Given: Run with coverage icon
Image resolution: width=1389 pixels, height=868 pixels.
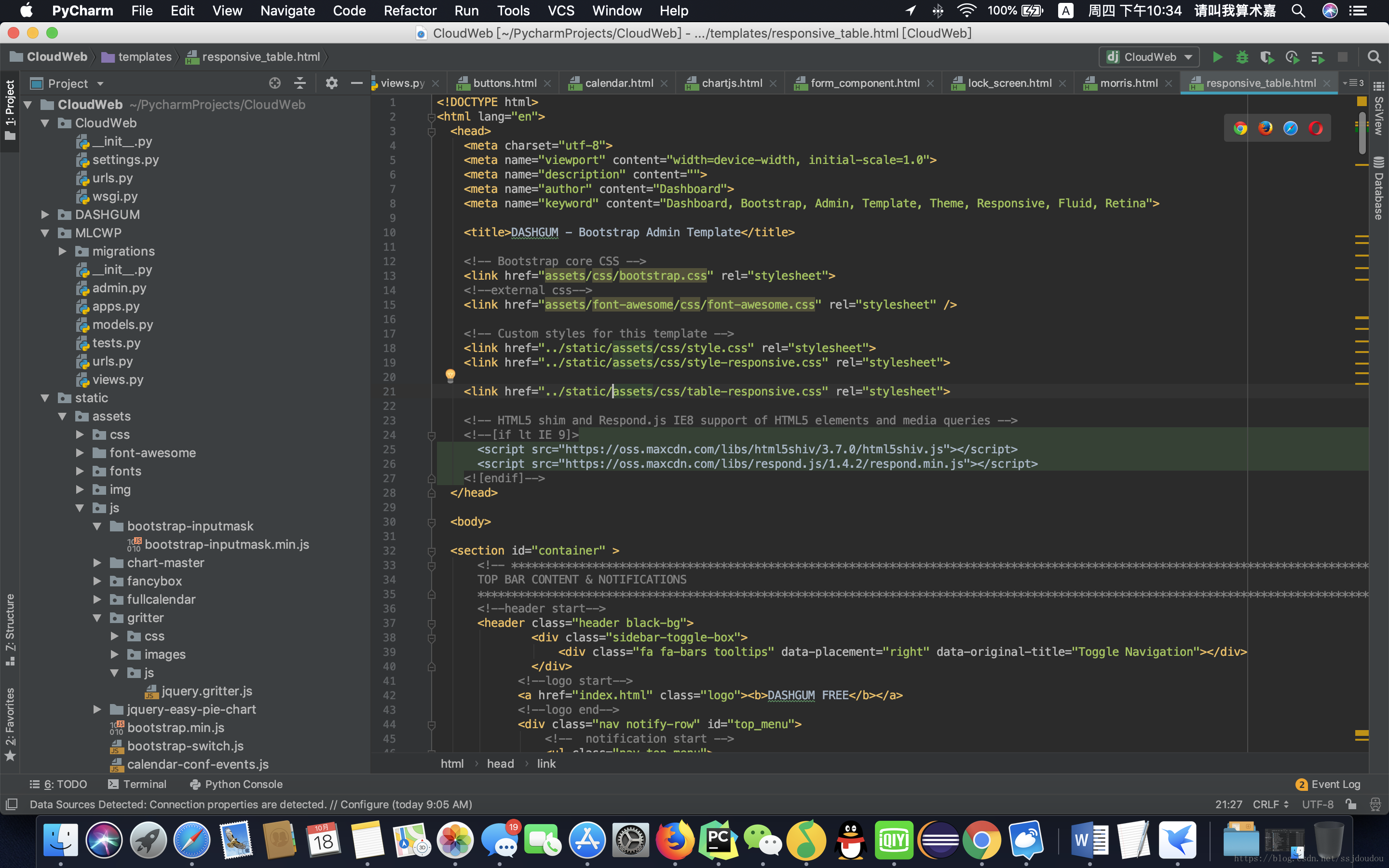Looking at the screenshot, I should tap(1267, 57).
